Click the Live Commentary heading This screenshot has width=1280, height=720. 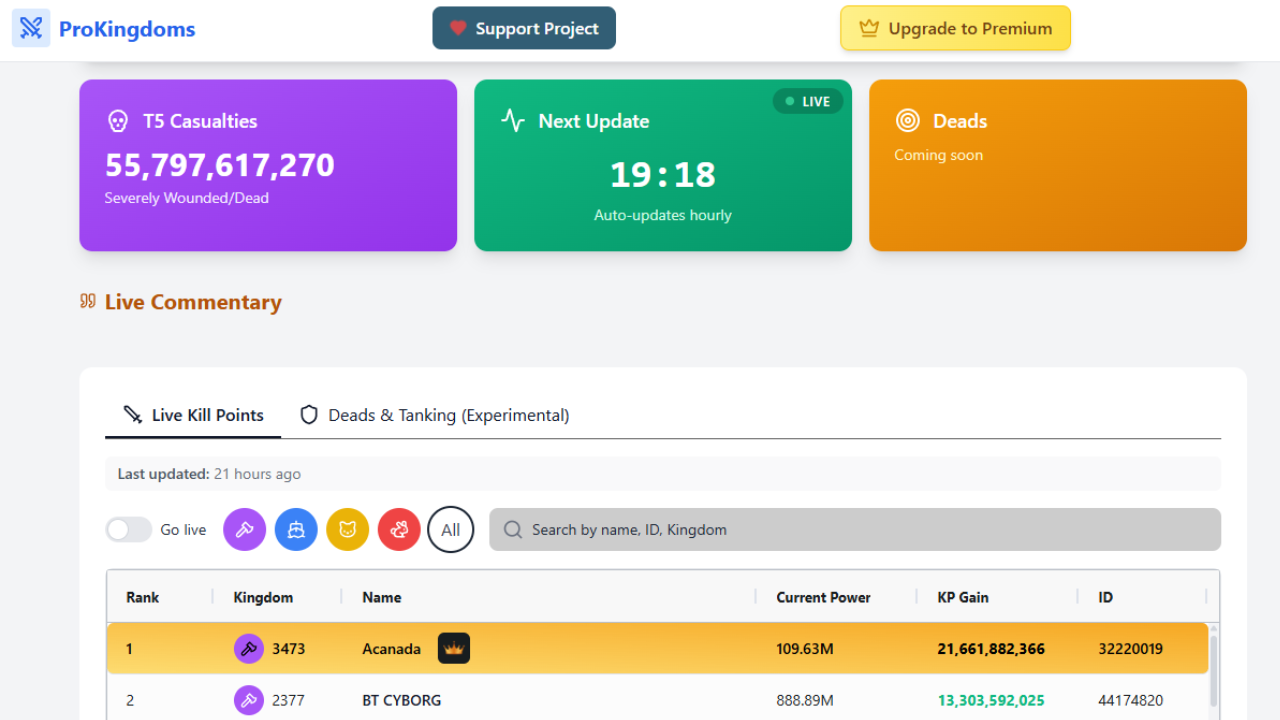pos(193,302)
